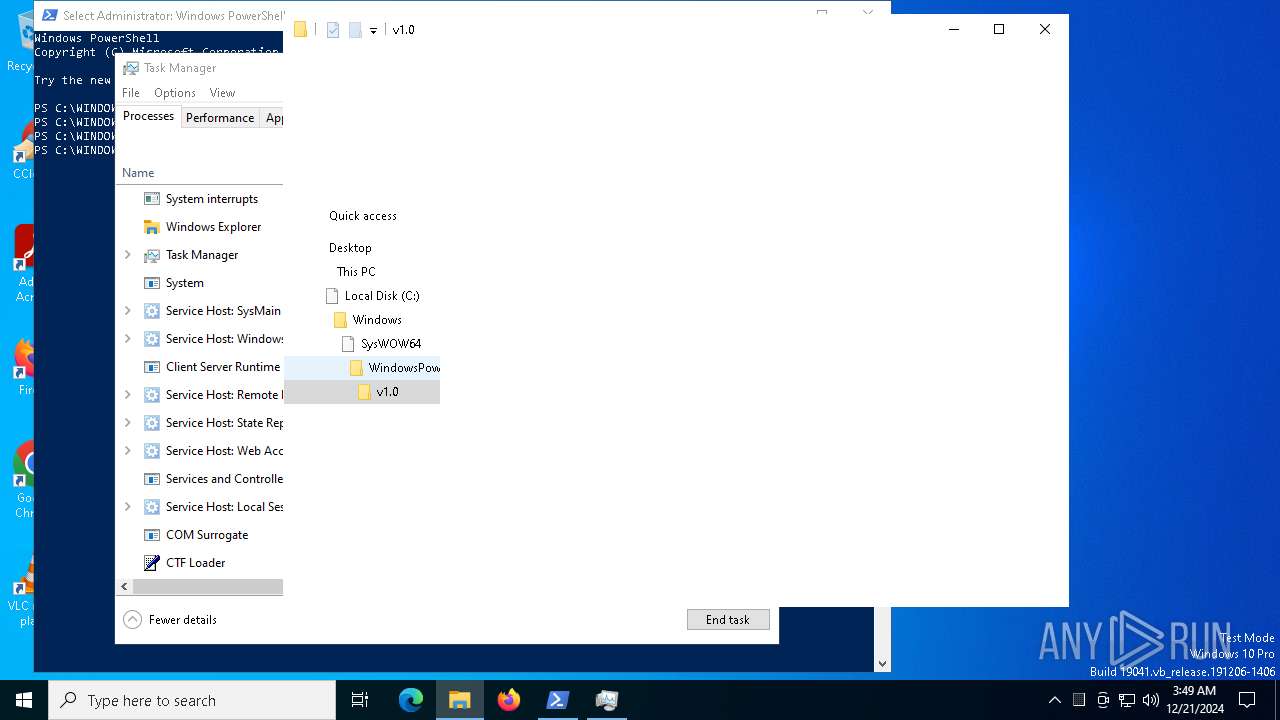1280x720 pixels.
Task: Switch to Task Manager on the taskbar
Action: coord(607,700)
